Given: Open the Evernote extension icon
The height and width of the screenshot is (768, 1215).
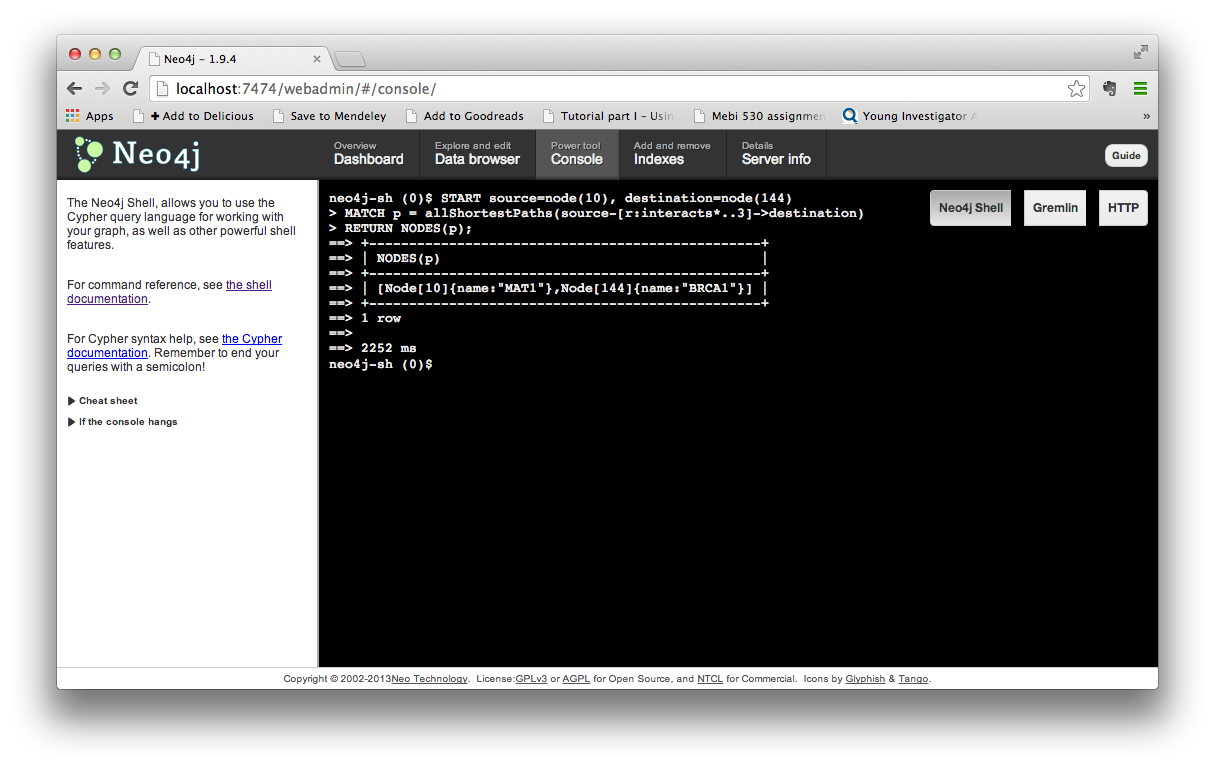Looking at the screenshot, I should [x=1109, y=88].
